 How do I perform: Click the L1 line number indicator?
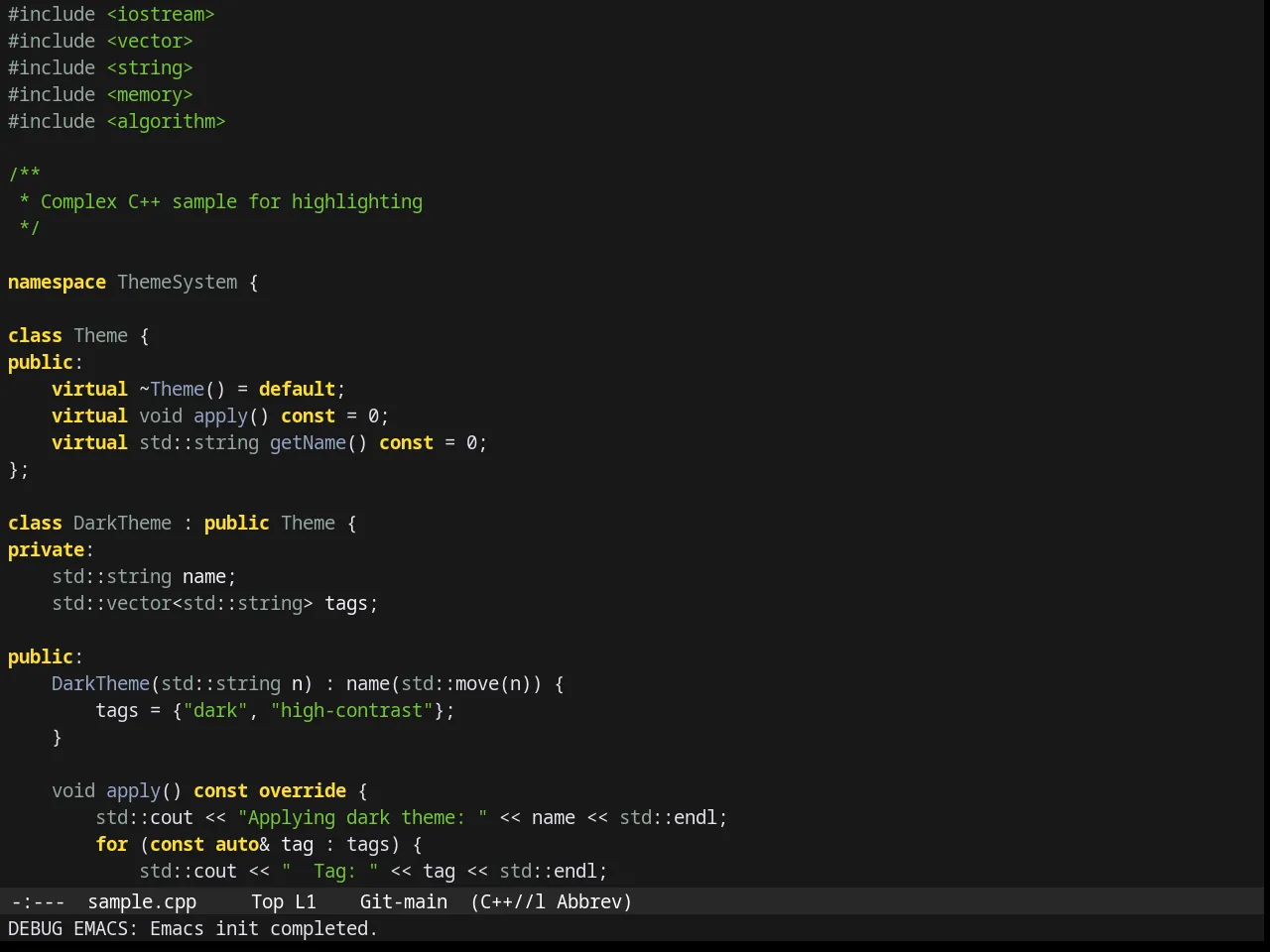305,901
